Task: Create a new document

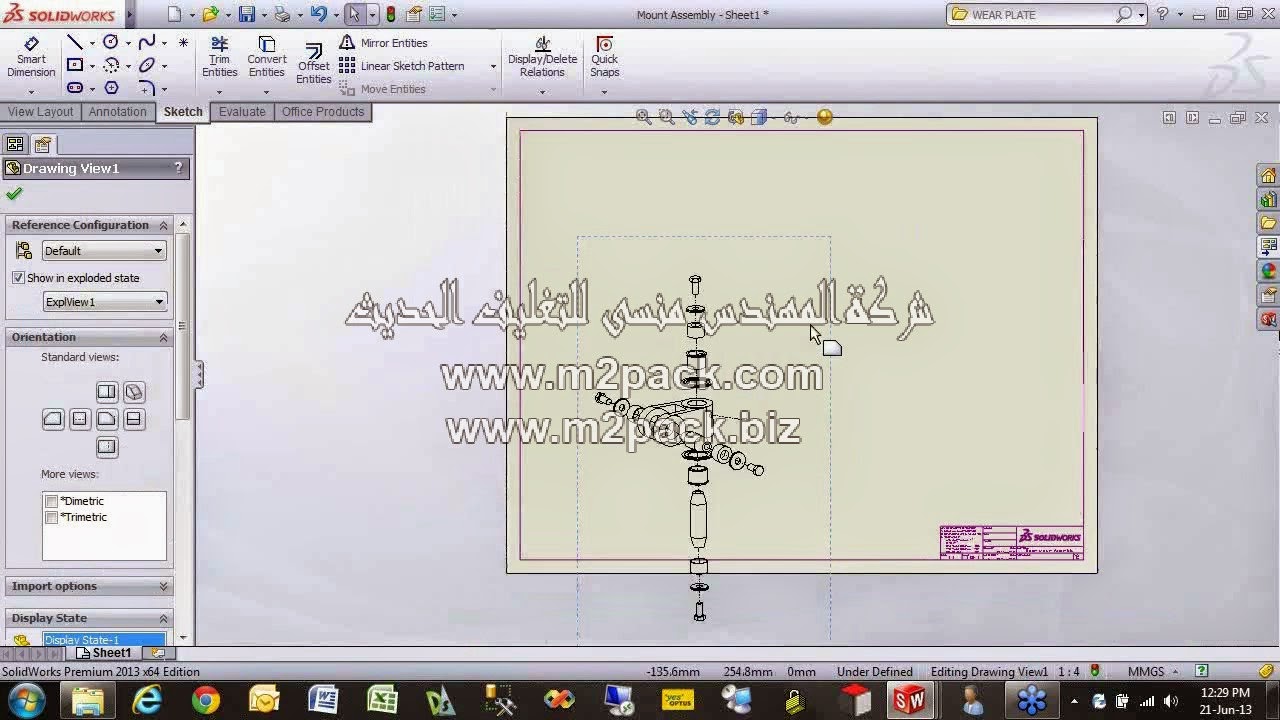Action: coord(175,14)
